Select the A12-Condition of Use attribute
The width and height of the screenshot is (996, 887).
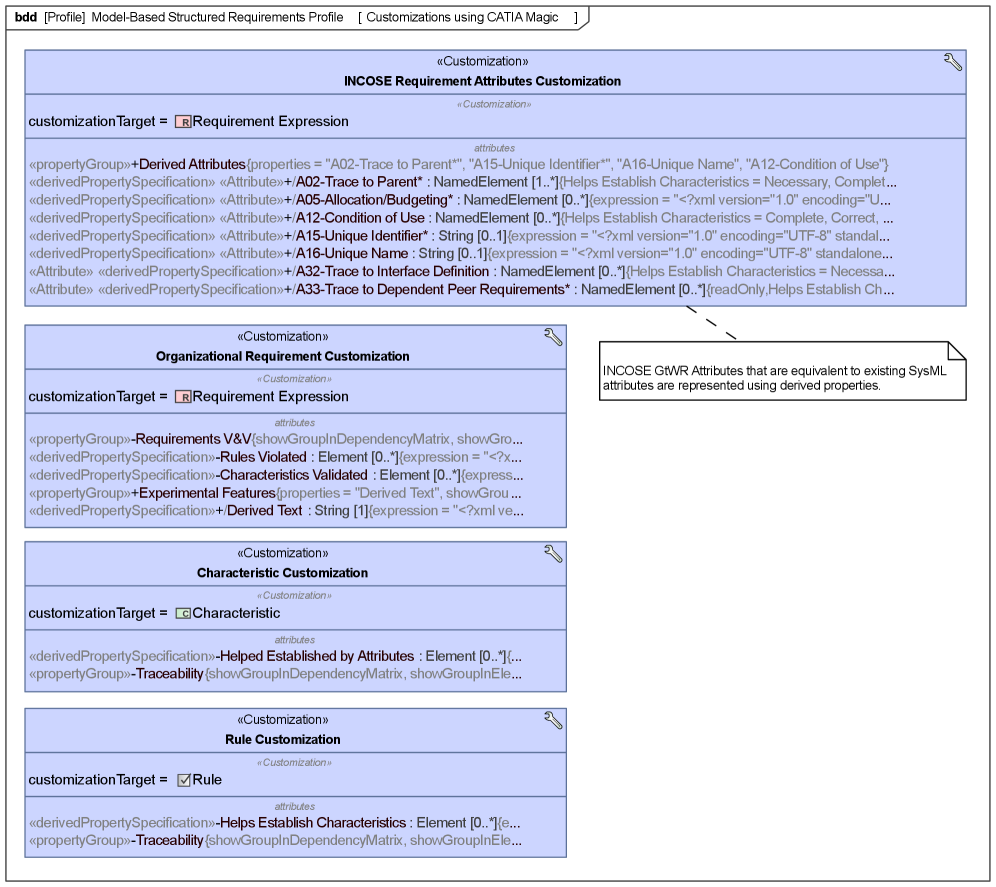pyautogui.click(x=461, y=218)
